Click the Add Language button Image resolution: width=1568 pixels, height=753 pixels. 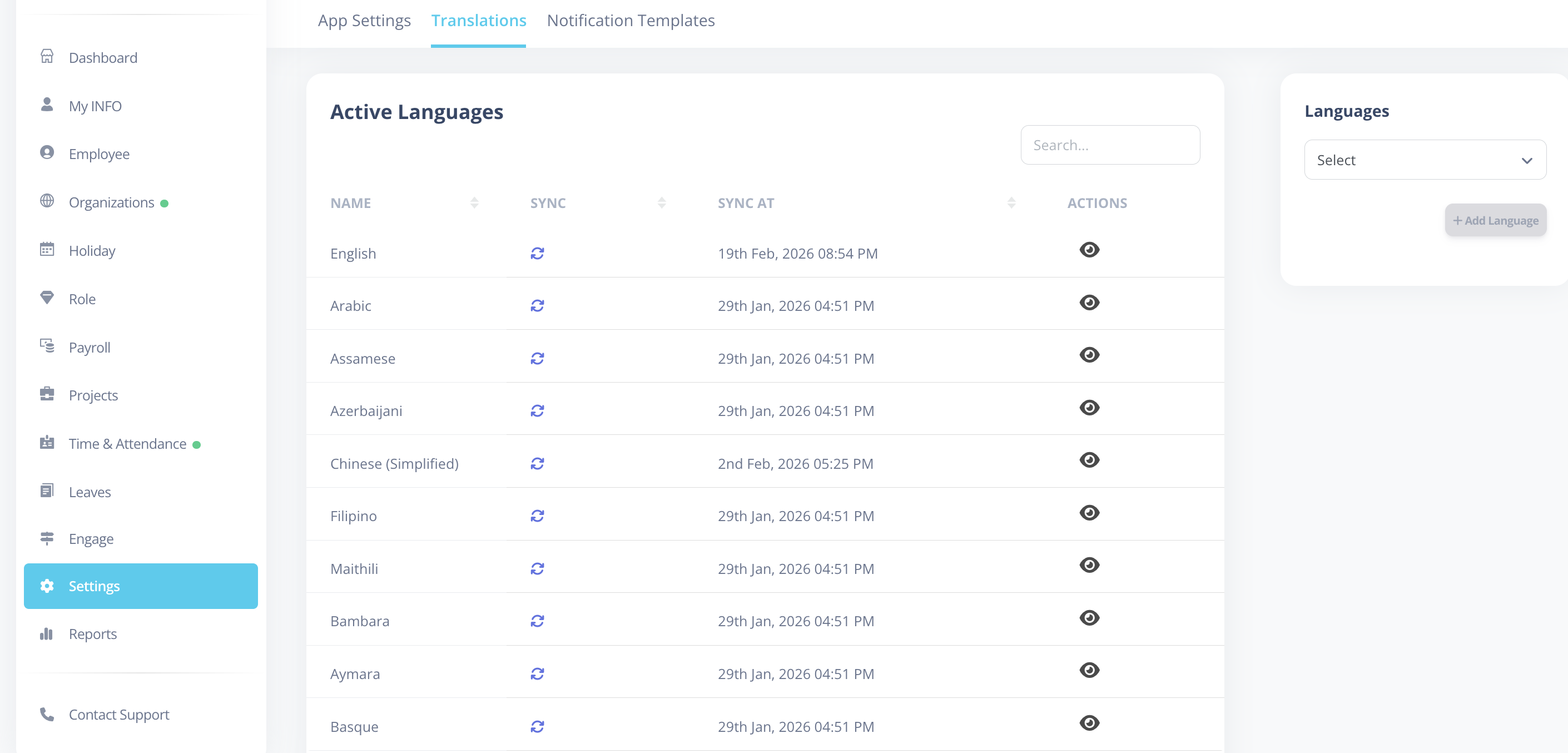pyautogui.click(x=1495, y=220)
